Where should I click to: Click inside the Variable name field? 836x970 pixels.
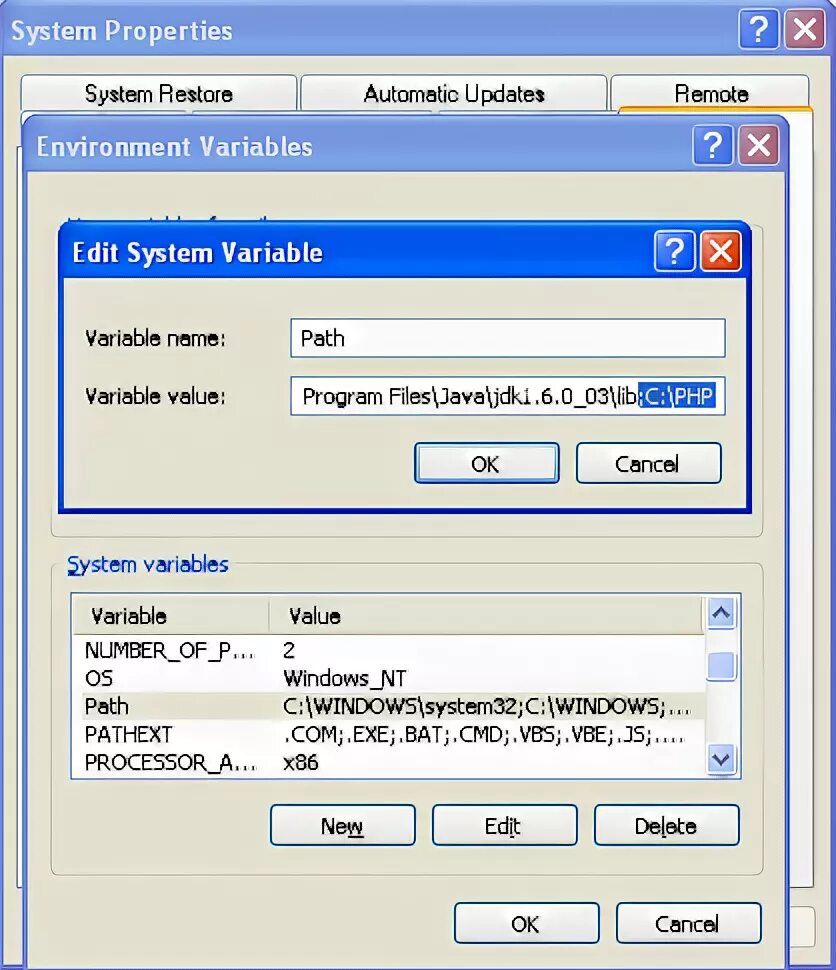pos(507,338)
